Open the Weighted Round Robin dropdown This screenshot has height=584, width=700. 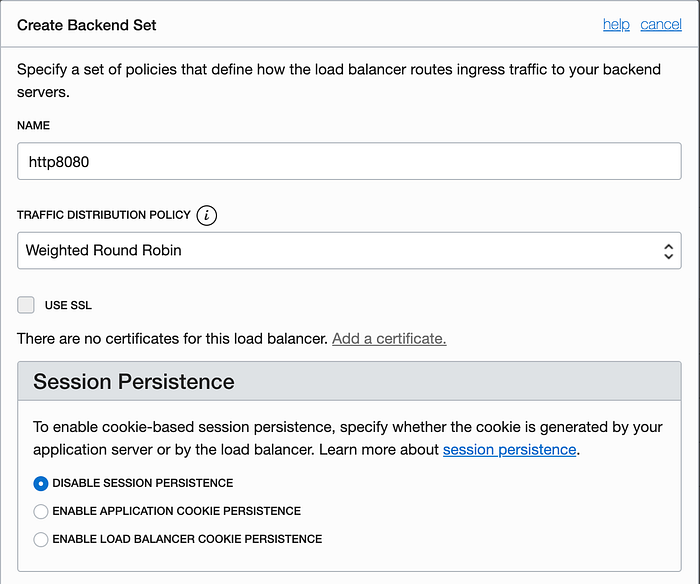[340, 251]
